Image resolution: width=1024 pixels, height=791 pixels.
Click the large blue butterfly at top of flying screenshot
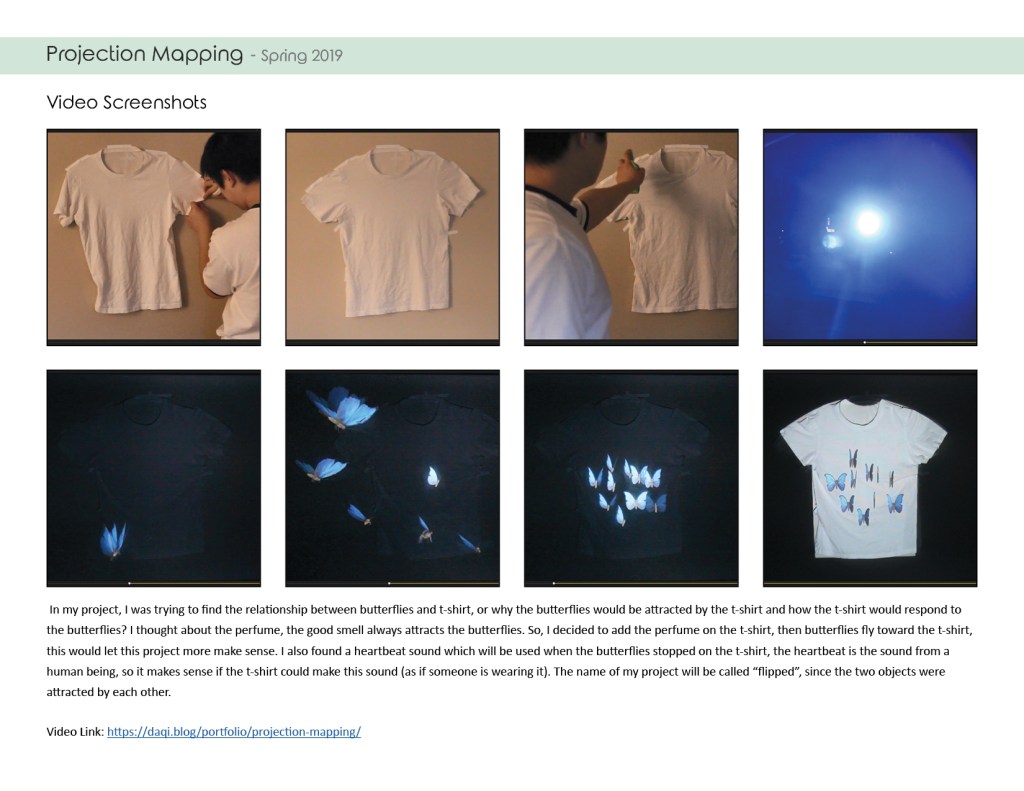343,407
